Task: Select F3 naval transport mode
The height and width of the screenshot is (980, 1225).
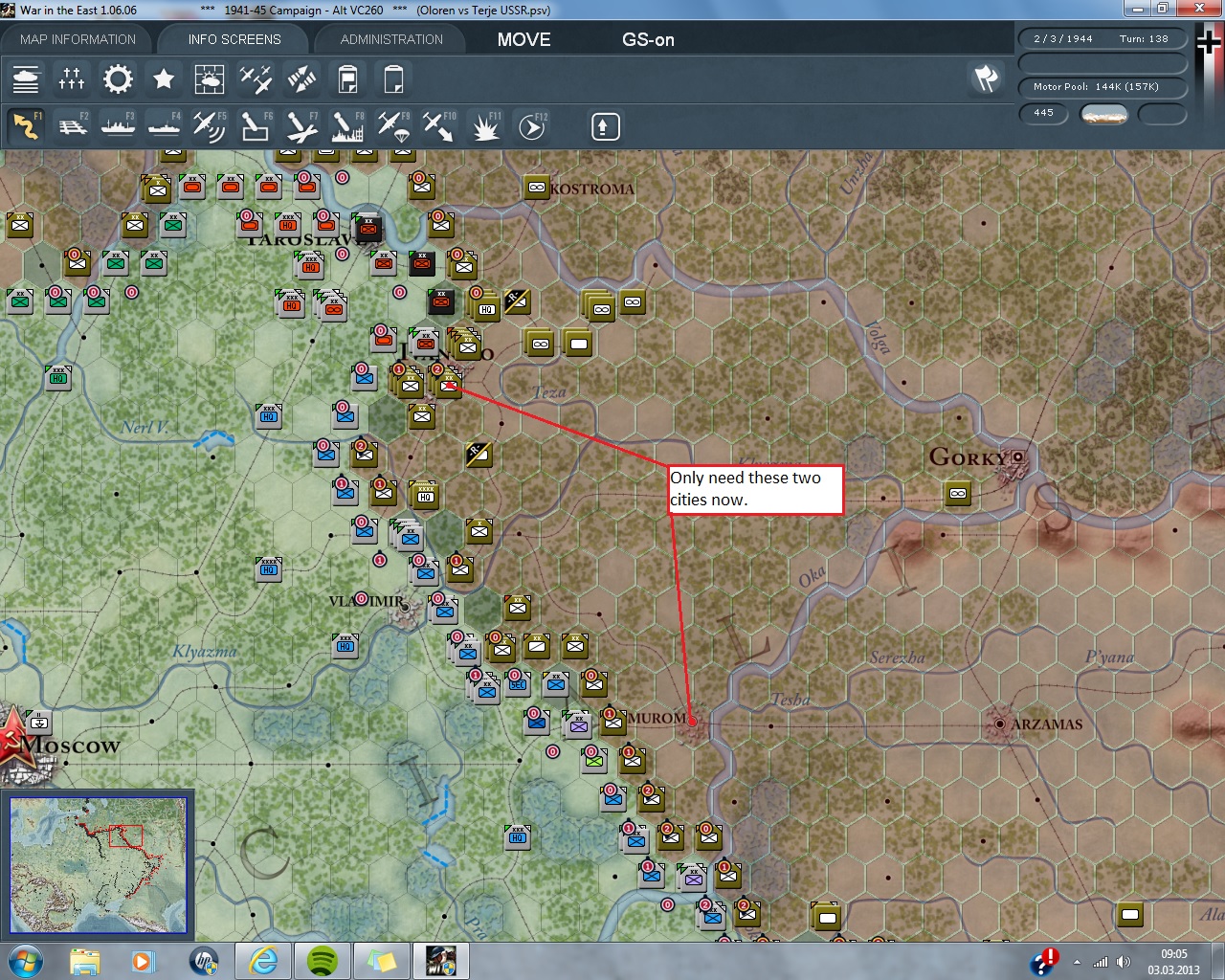Action: (118, 126)
